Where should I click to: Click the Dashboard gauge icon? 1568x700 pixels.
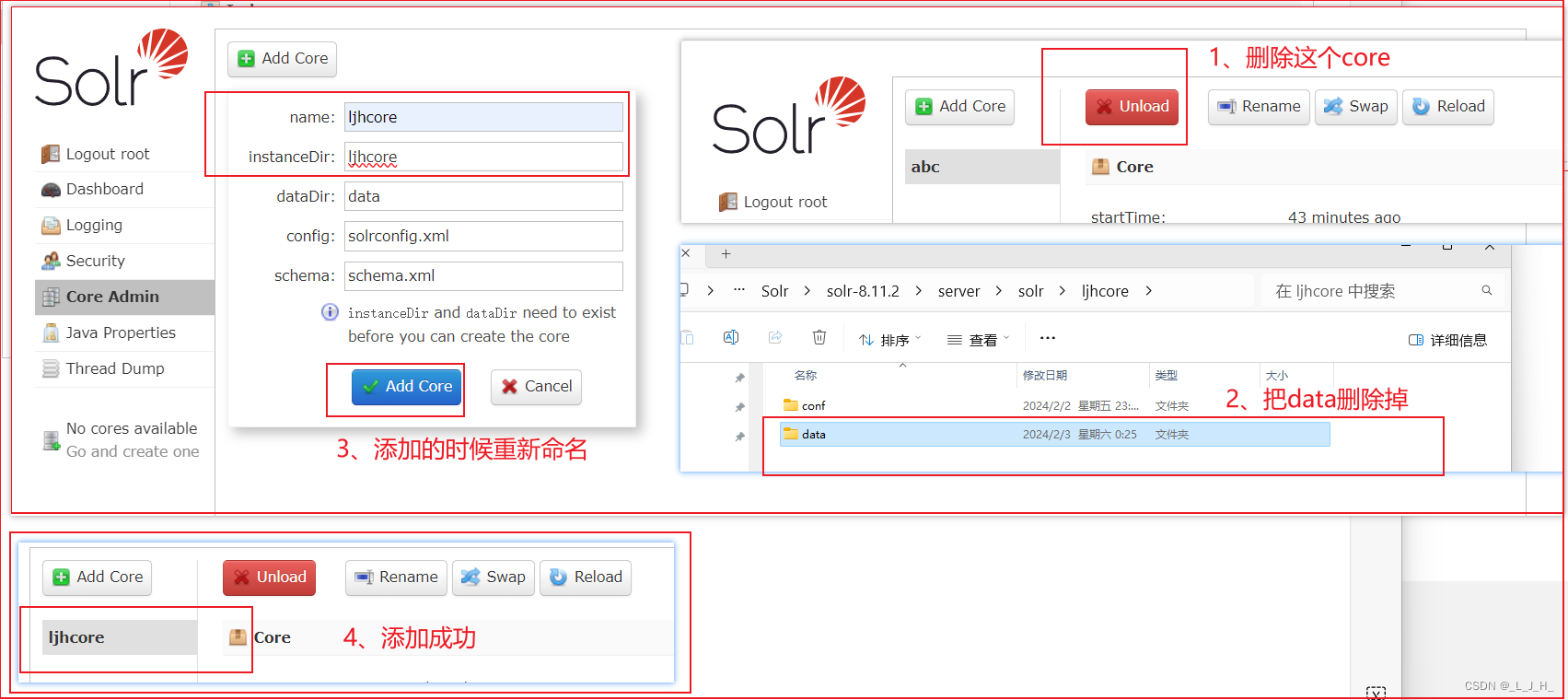point(51,190)
